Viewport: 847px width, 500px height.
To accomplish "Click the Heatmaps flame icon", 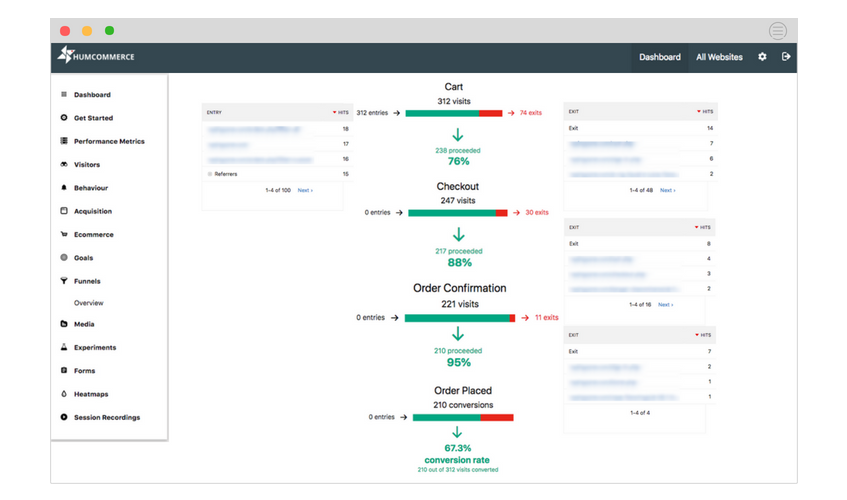I will point(64,394).
